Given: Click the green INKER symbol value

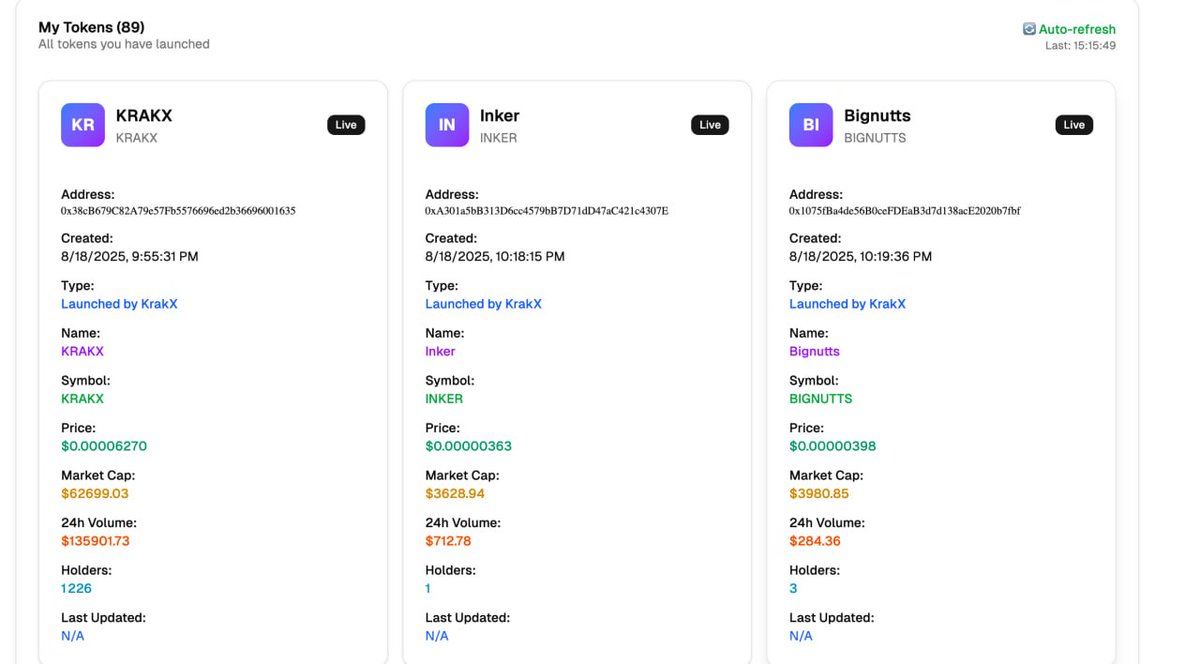Looking at the screenshot, I should point(444,399).
